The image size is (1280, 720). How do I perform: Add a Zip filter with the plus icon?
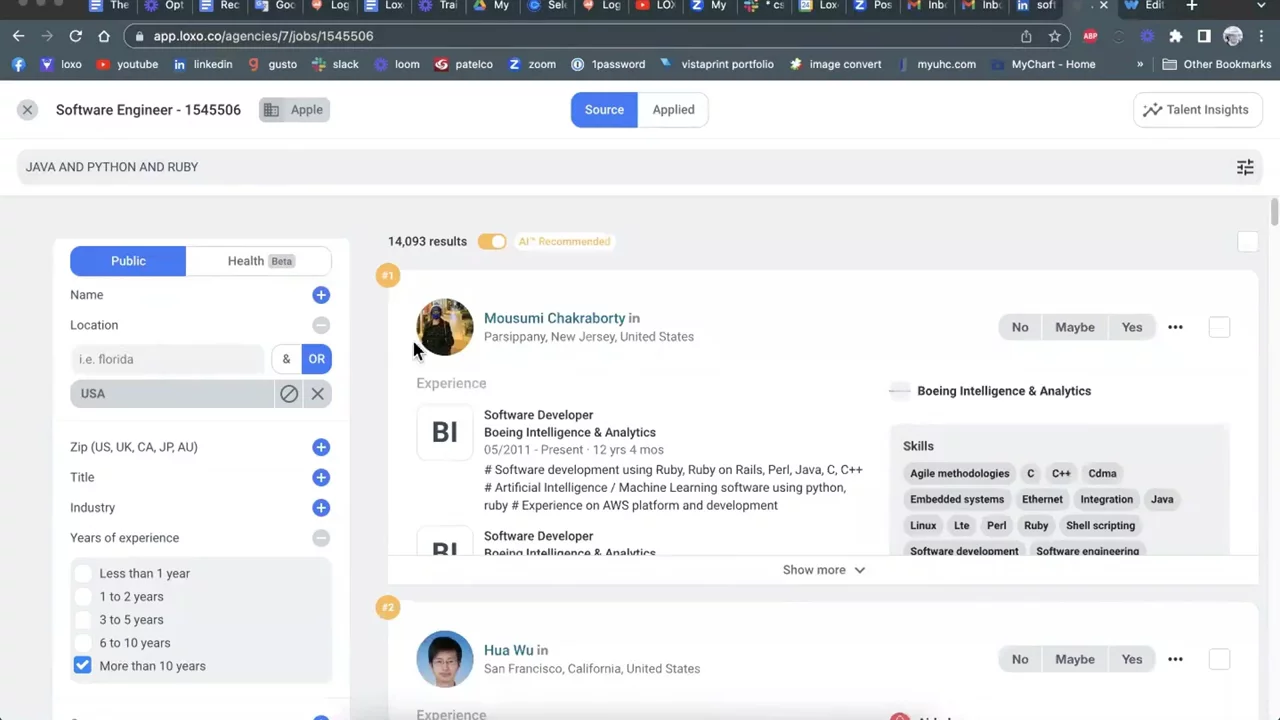pyautogui.click(x=320, y=447)
